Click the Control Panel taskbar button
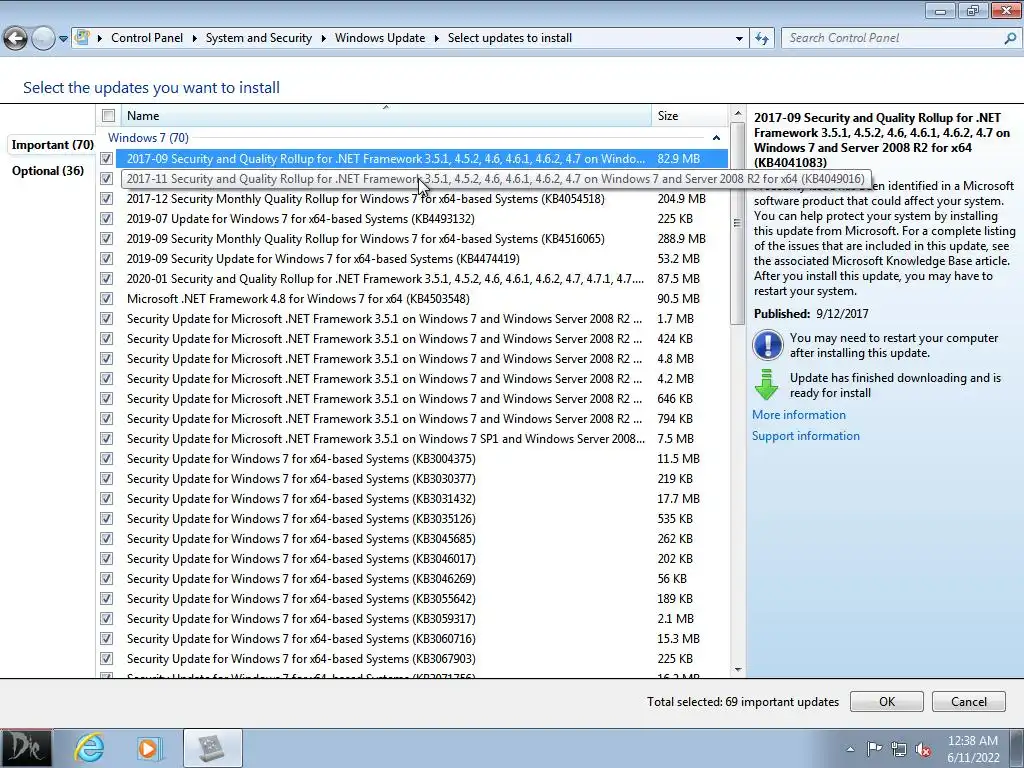 pos(212,748)
